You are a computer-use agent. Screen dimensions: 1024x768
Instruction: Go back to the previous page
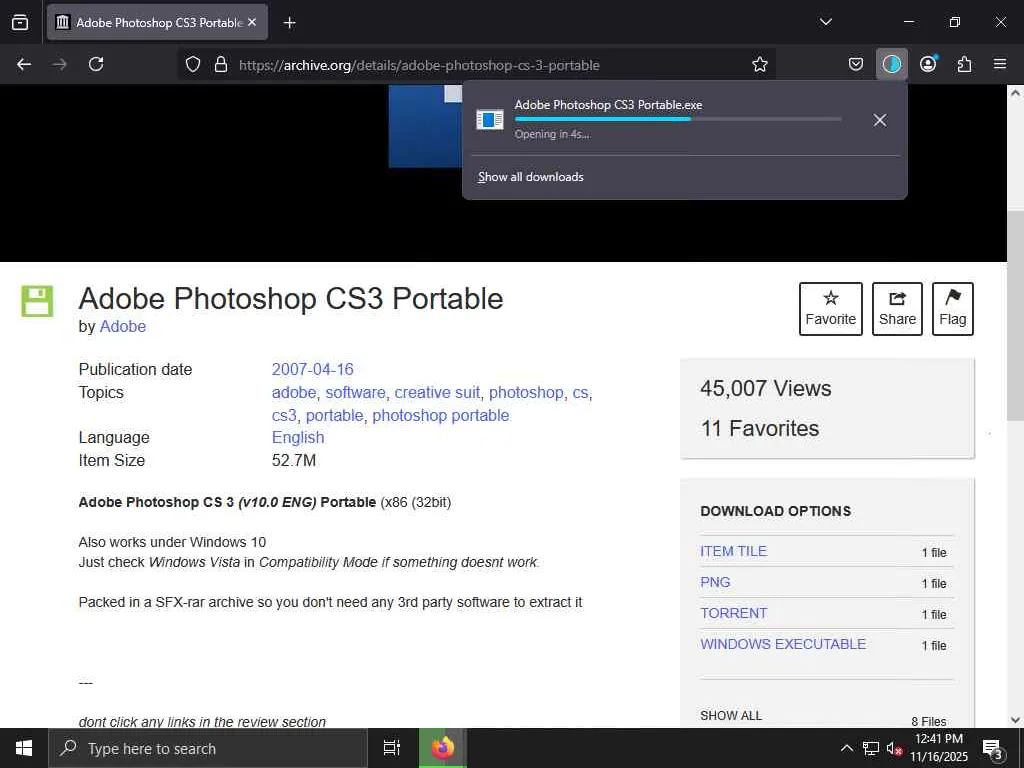click(x=24, y=64)
